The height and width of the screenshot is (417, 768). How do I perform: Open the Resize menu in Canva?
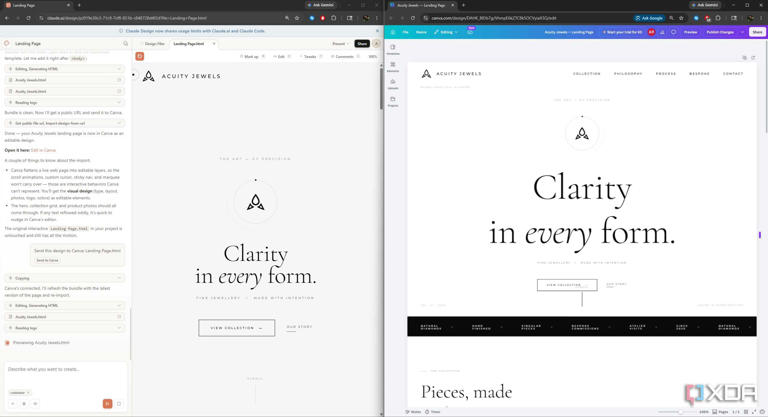pyautogui.click(x=421, y=32)
